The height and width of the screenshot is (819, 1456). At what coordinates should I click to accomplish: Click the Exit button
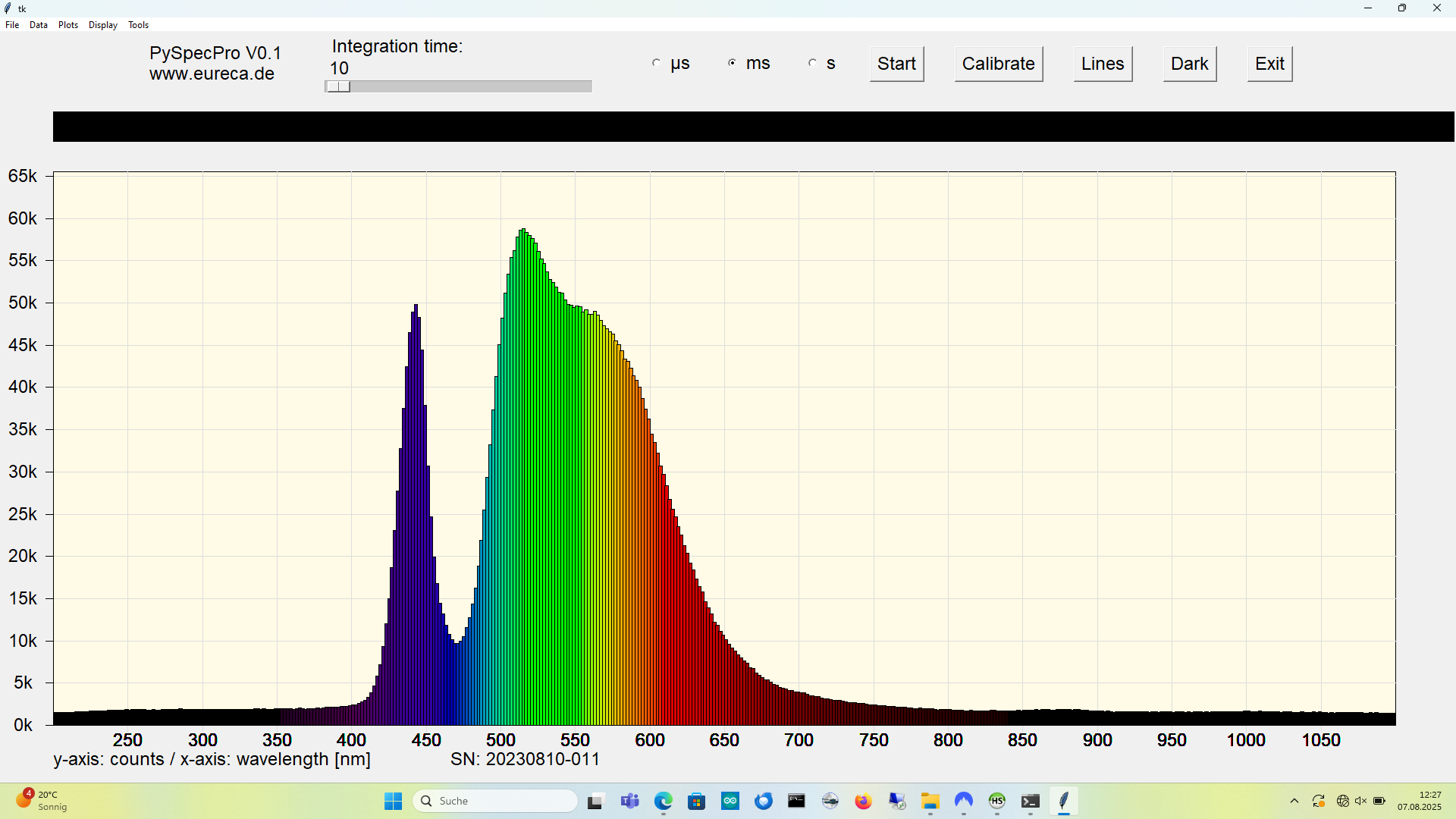coord(1269,64)
